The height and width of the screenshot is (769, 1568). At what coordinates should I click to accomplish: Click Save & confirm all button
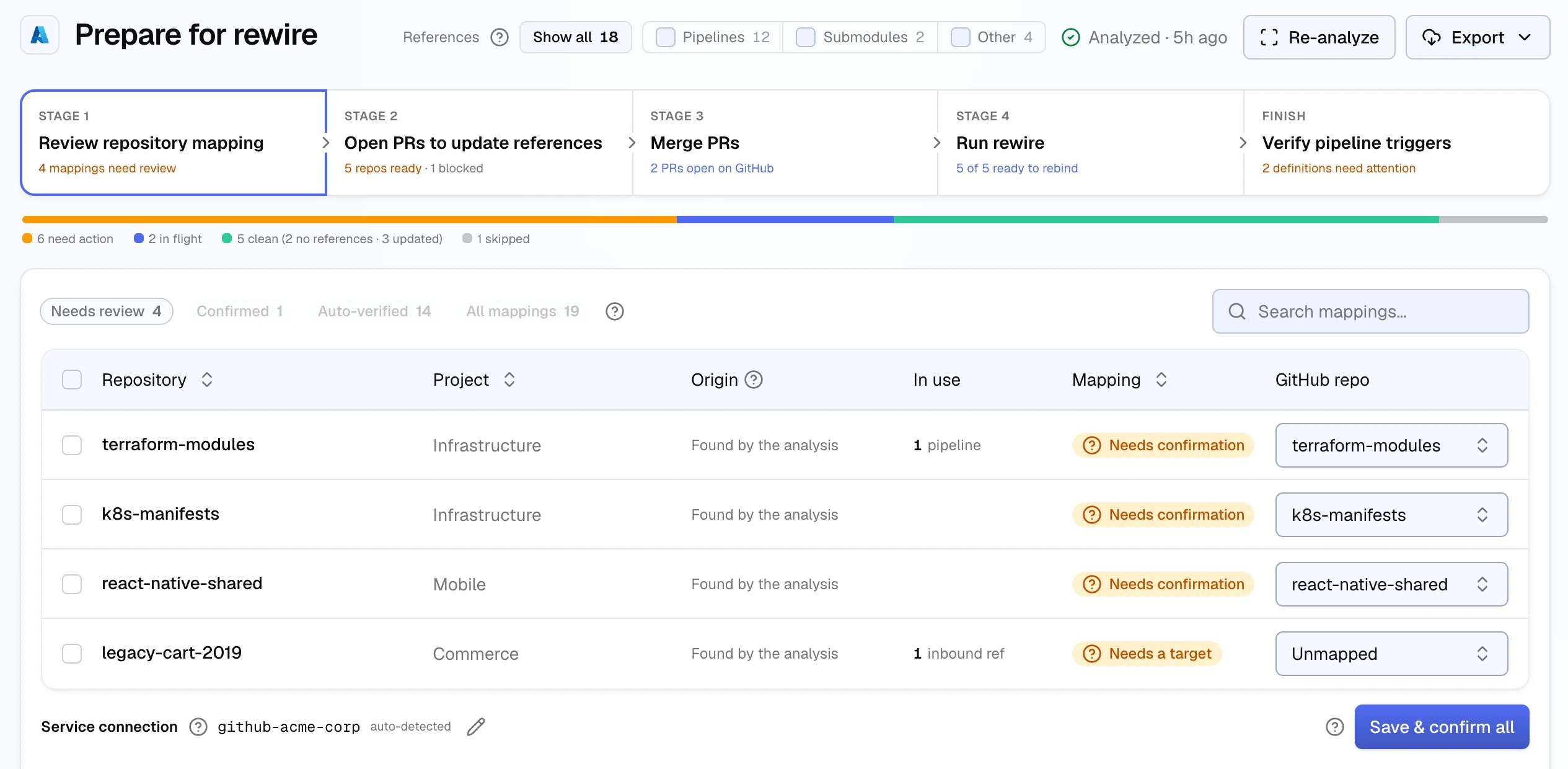[x=1442, y=727]
